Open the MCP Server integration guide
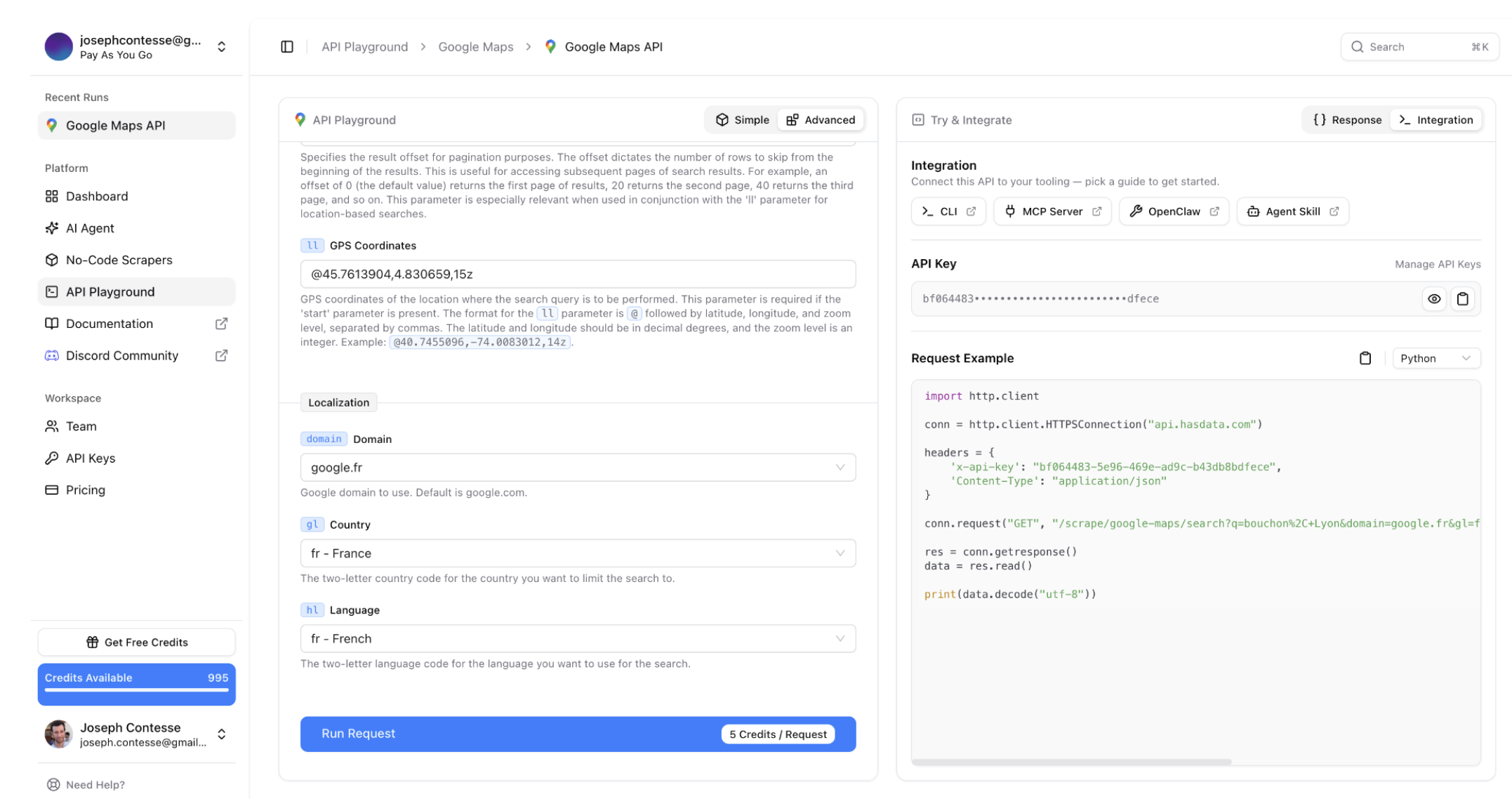The image size is (1512, 799). click(x=1052, y=211)
